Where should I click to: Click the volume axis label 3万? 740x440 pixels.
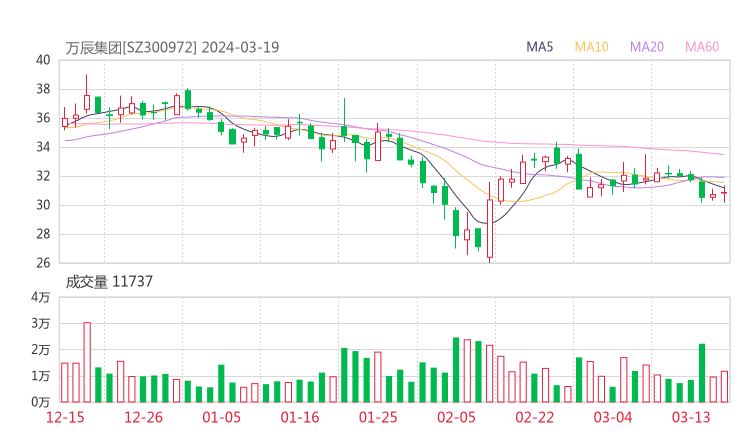(x=41, y=323)
